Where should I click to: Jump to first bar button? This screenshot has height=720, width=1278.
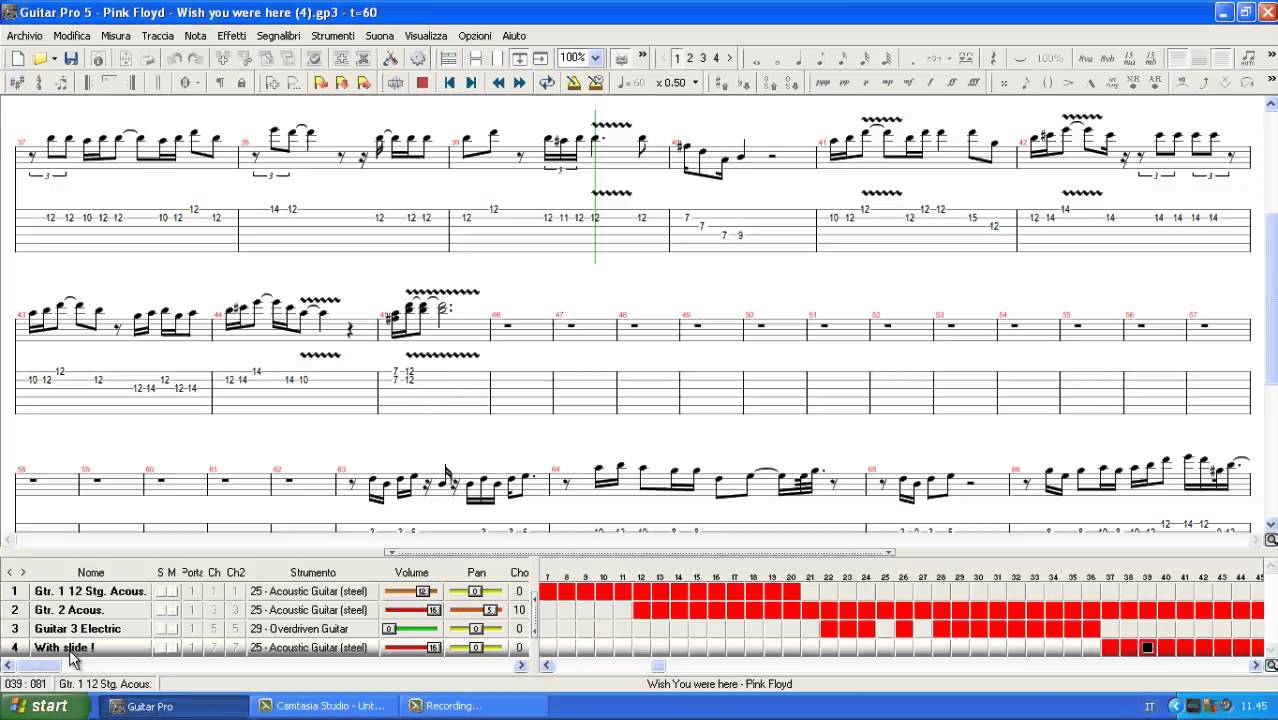pyautogui.click(x=449, y=83)
